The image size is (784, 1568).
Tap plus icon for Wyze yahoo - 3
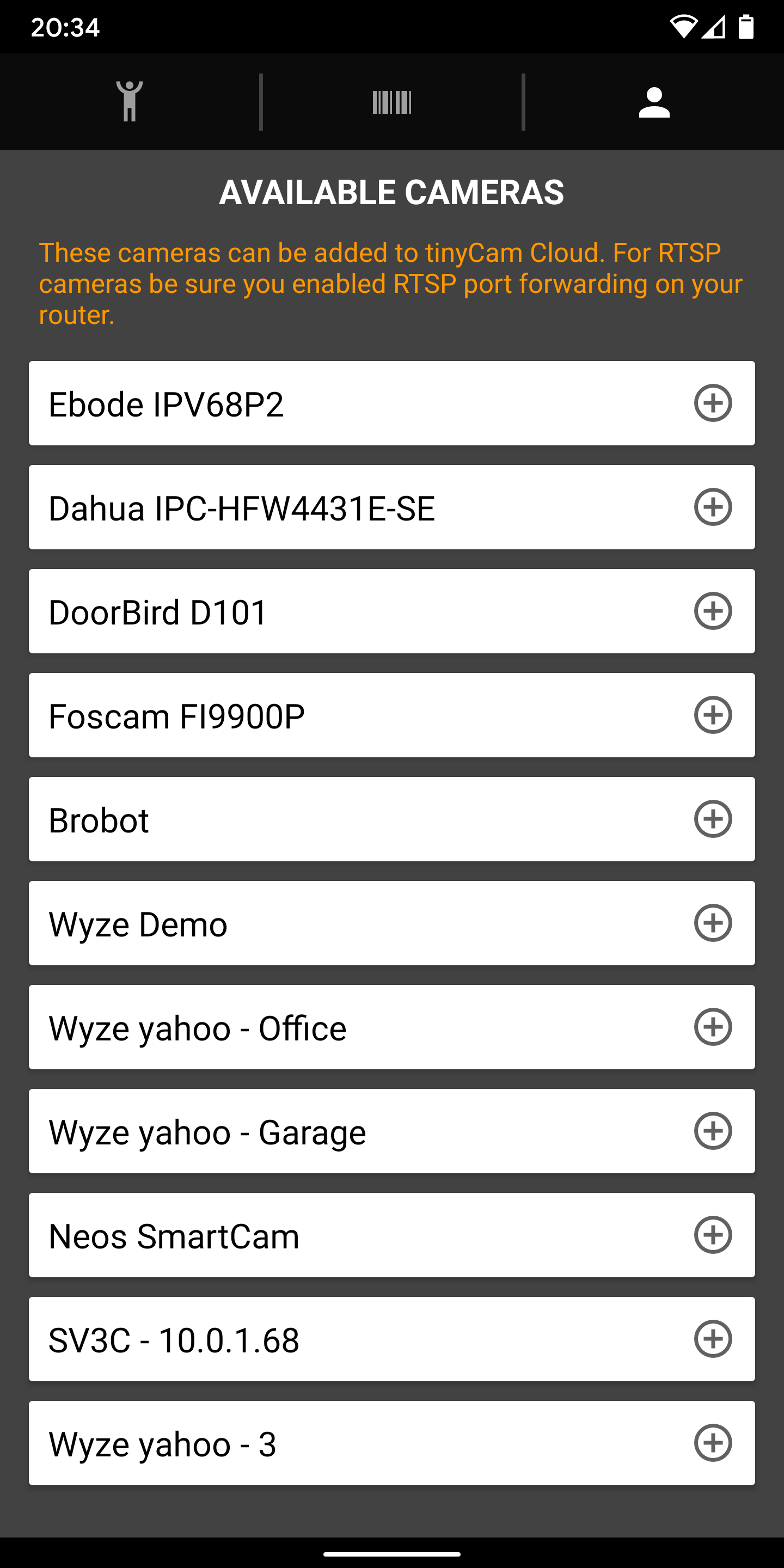(x=713, y=1443)
